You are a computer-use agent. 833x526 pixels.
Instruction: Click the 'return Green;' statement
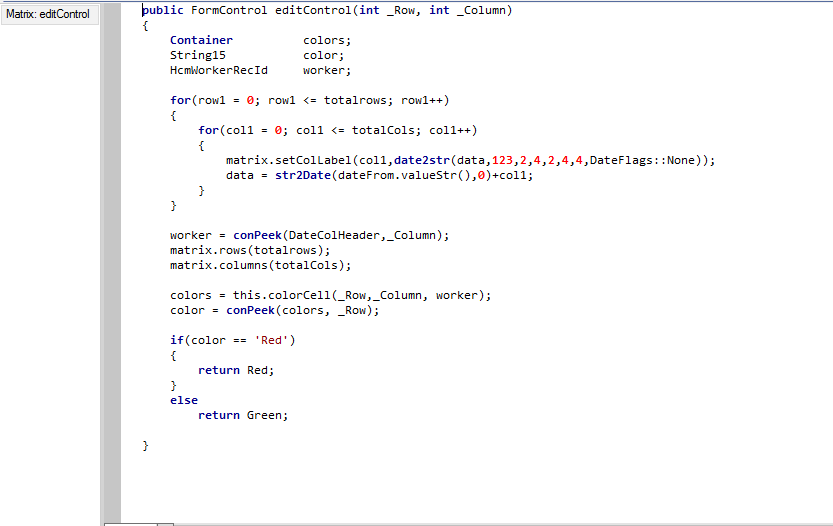243,415
